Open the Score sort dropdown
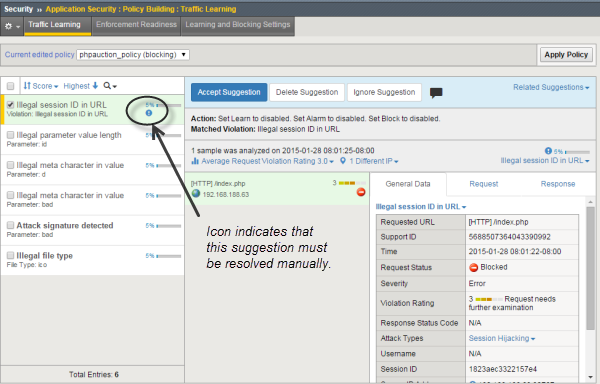Screen dimensions: 600x384 (x=41, y=86)
